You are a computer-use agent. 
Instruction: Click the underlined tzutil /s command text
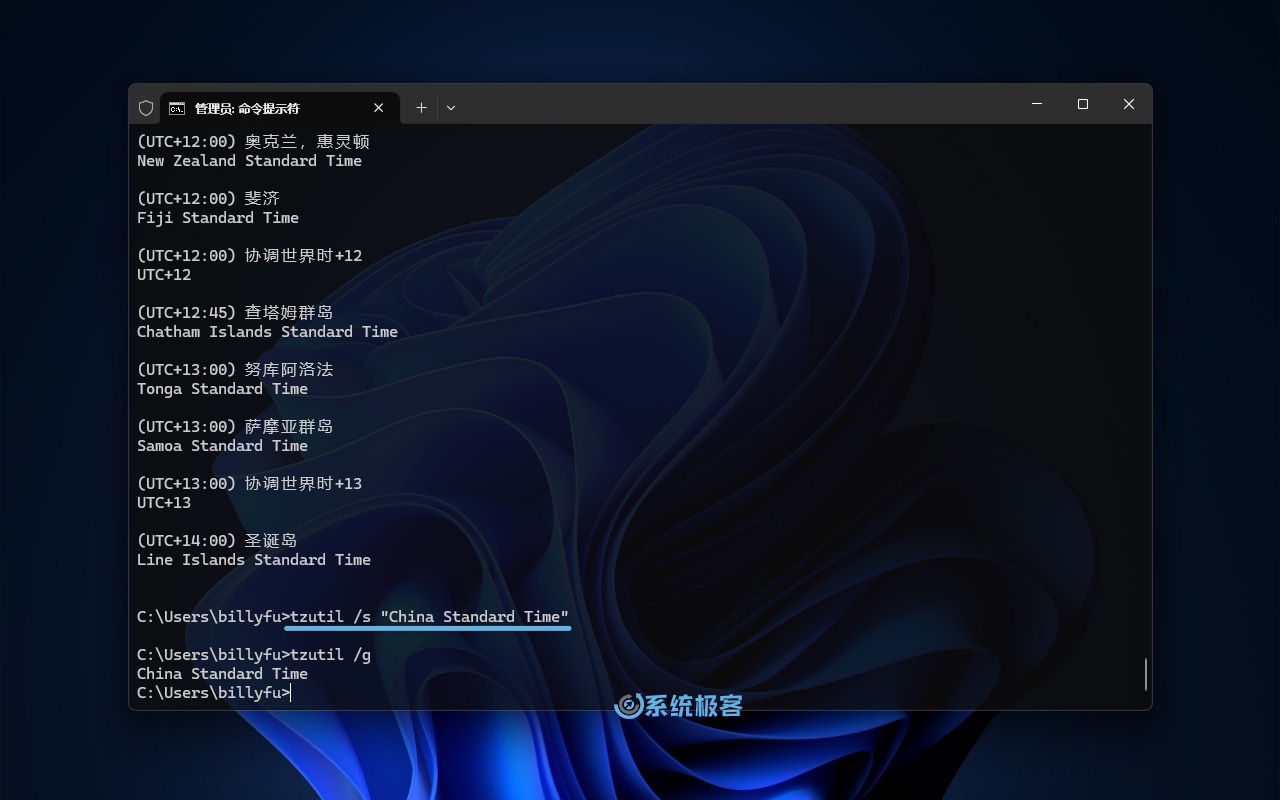click(429, 617)
